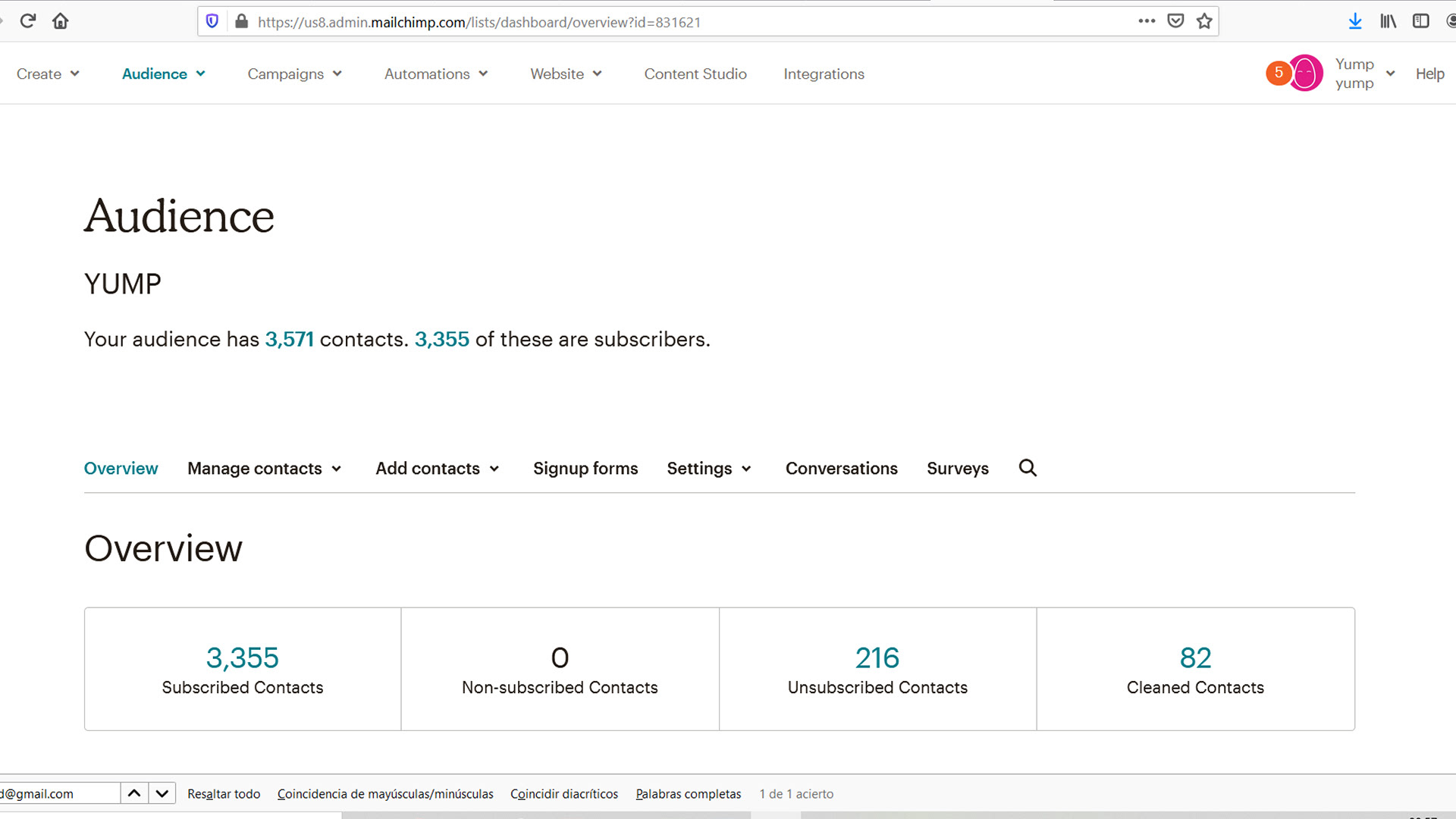View site security lock information
This screenshot has height=819, width=1456.
tap(241, 21)
